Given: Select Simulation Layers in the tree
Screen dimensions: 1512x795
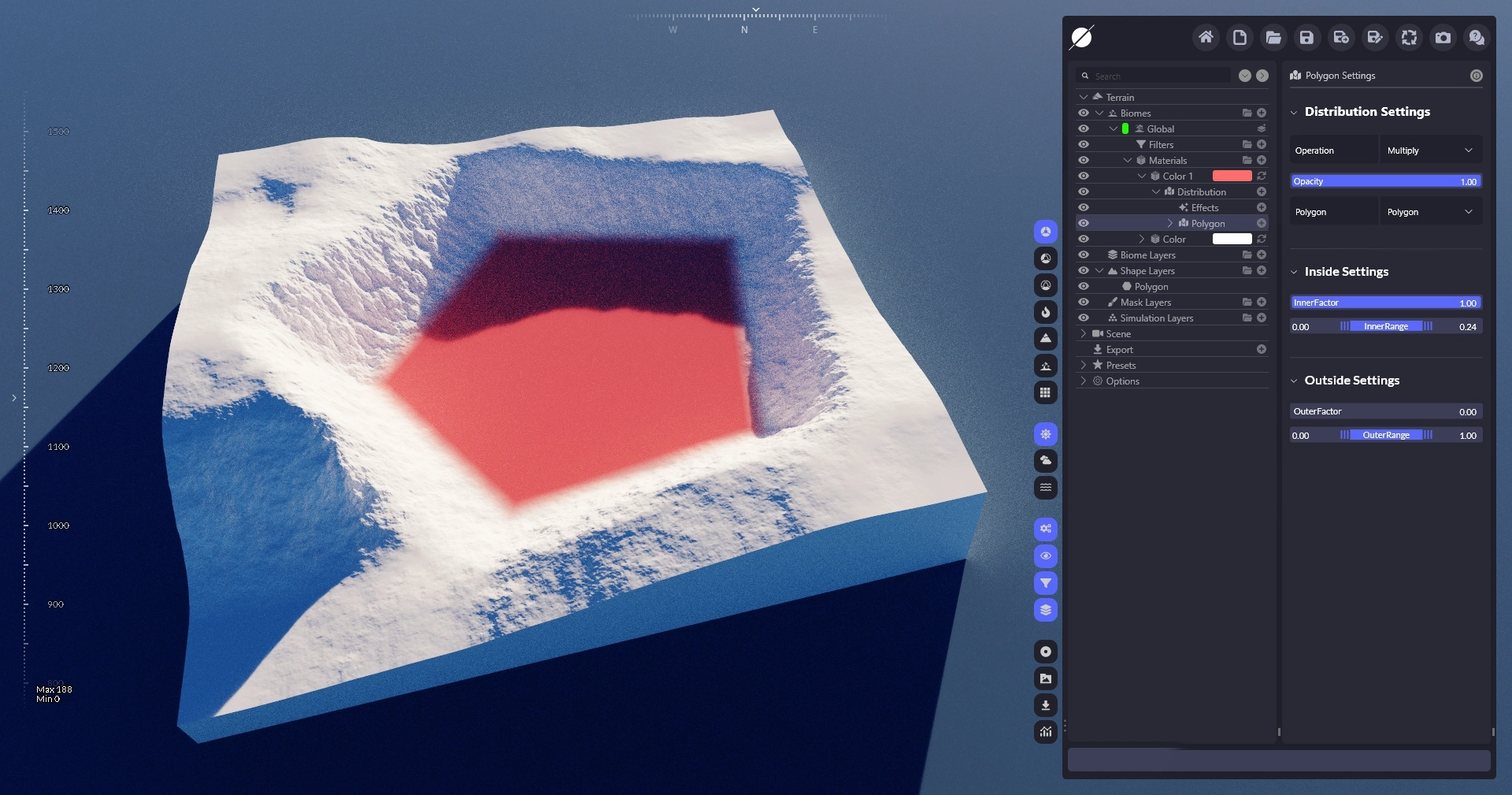Looking at the screenshot, I should point(1156,318).
